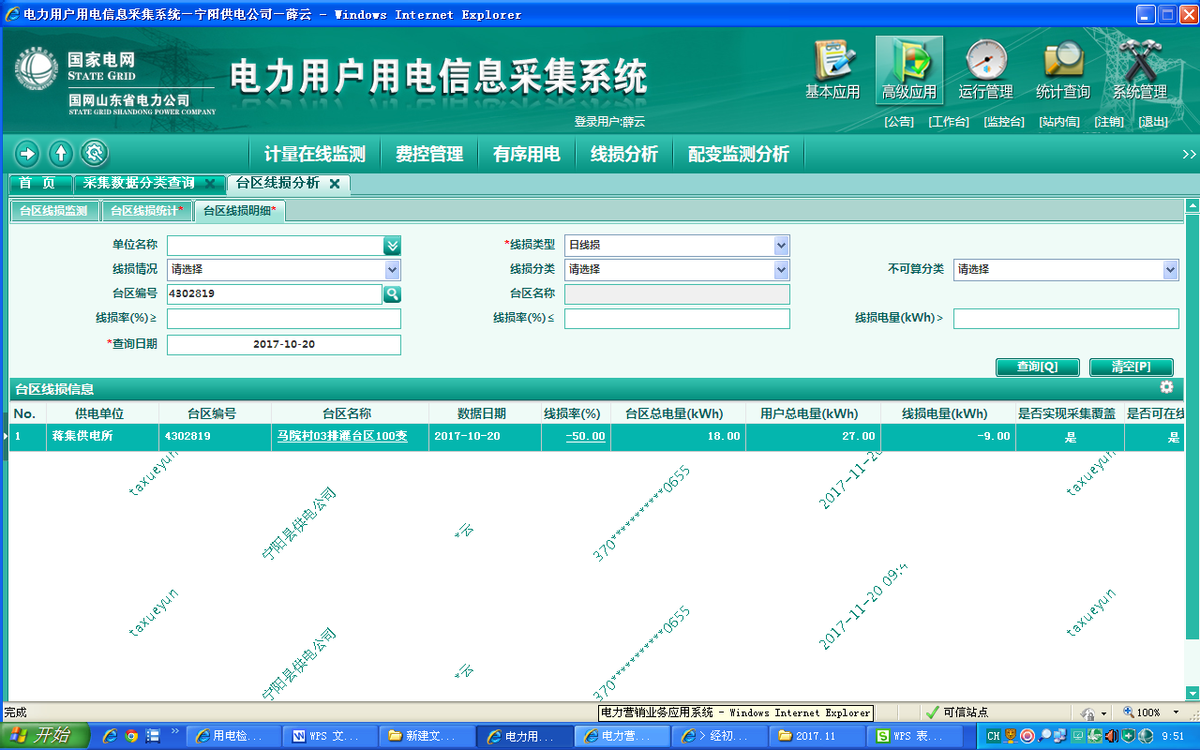1200x750 pixels.
Task: Open the 线损情况 dropdown
Action: point(392,270)
